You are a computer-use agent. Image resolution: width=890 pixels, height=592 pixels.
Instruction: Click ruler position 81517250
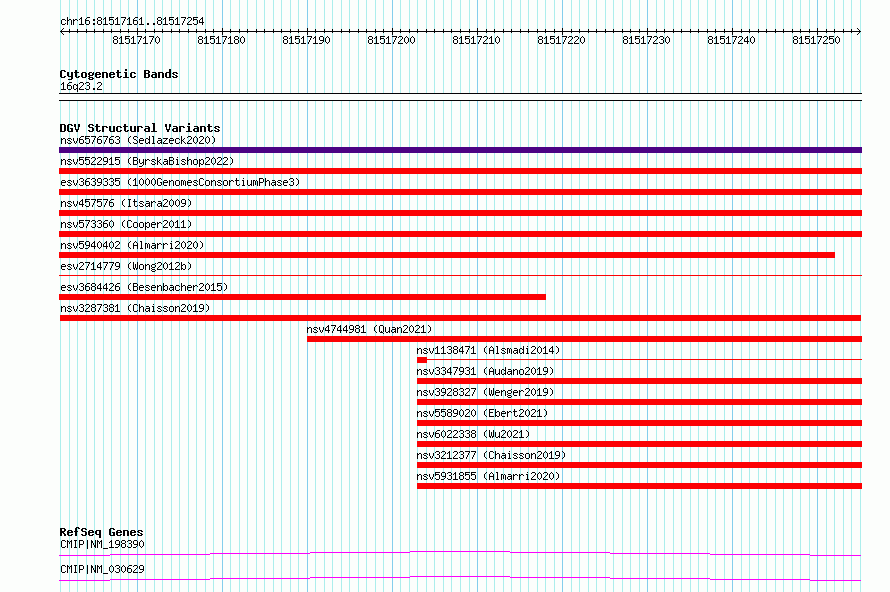[x=816, y=40]
